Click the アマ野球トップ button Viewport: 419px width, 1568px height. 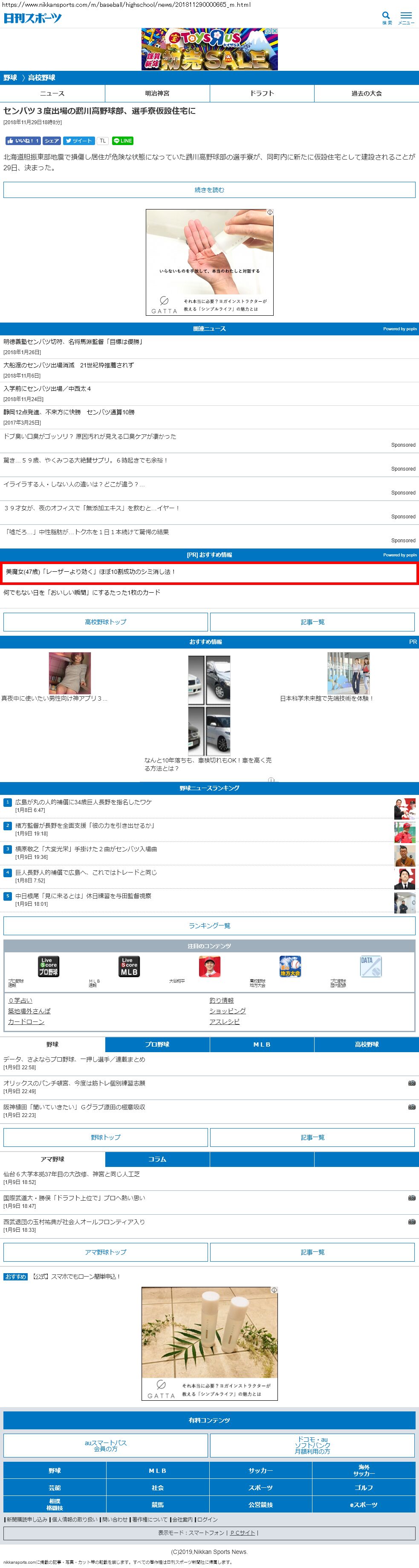pyautogui.click(x=106, y=1251)
